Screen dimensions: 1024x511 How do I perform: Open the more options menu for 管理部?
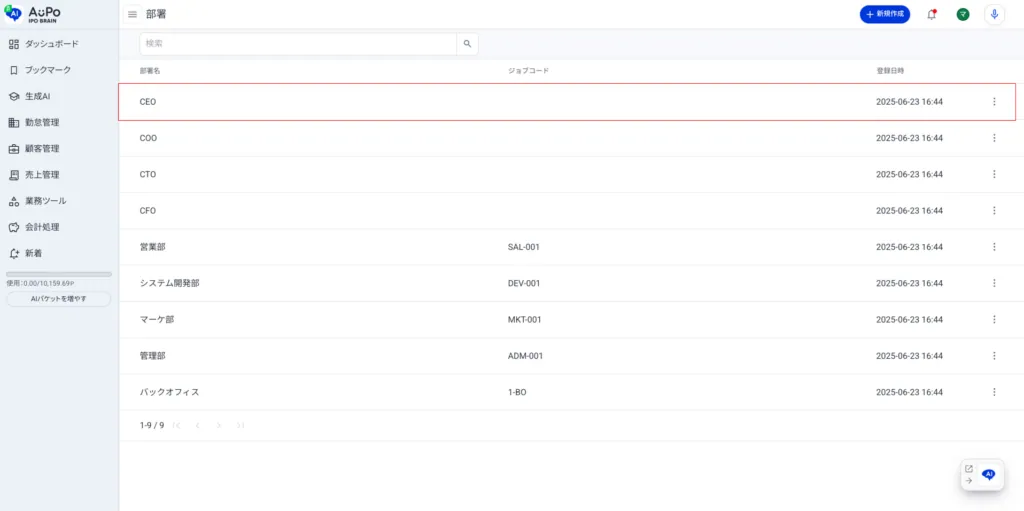994,355
